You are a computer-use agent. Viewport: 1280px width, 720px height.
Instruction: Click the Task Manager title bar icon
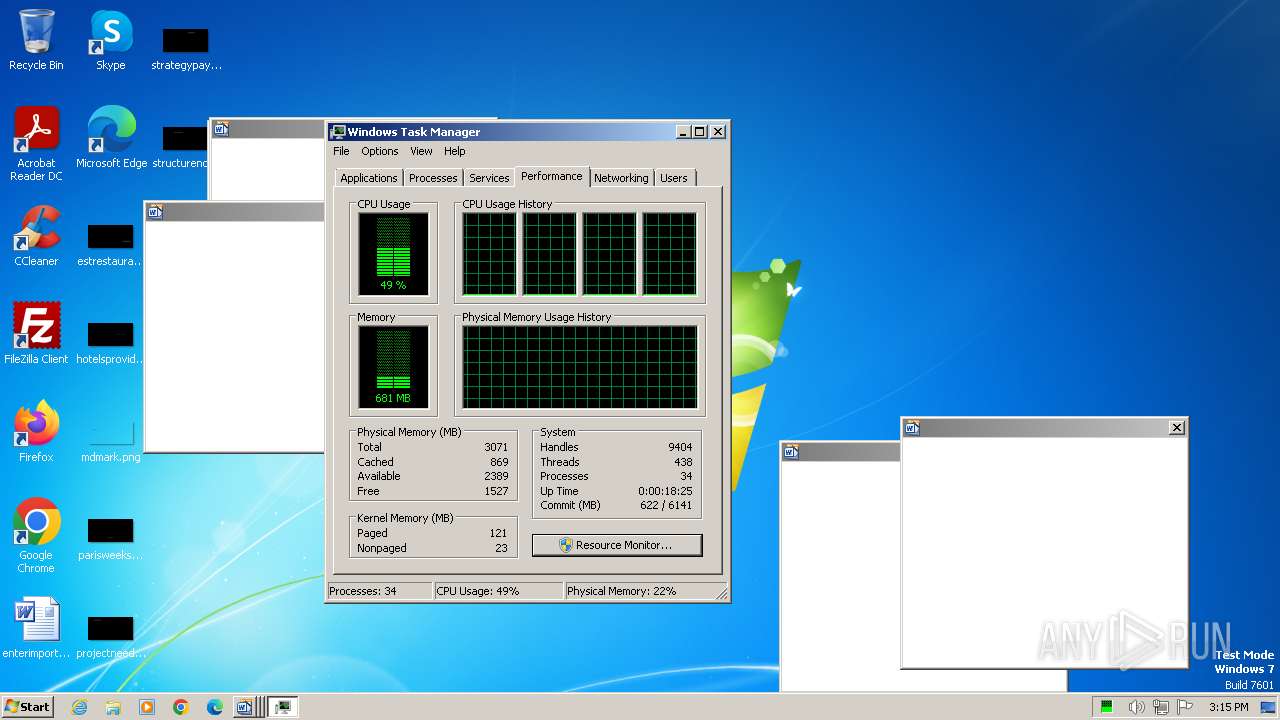pos(338,132)
